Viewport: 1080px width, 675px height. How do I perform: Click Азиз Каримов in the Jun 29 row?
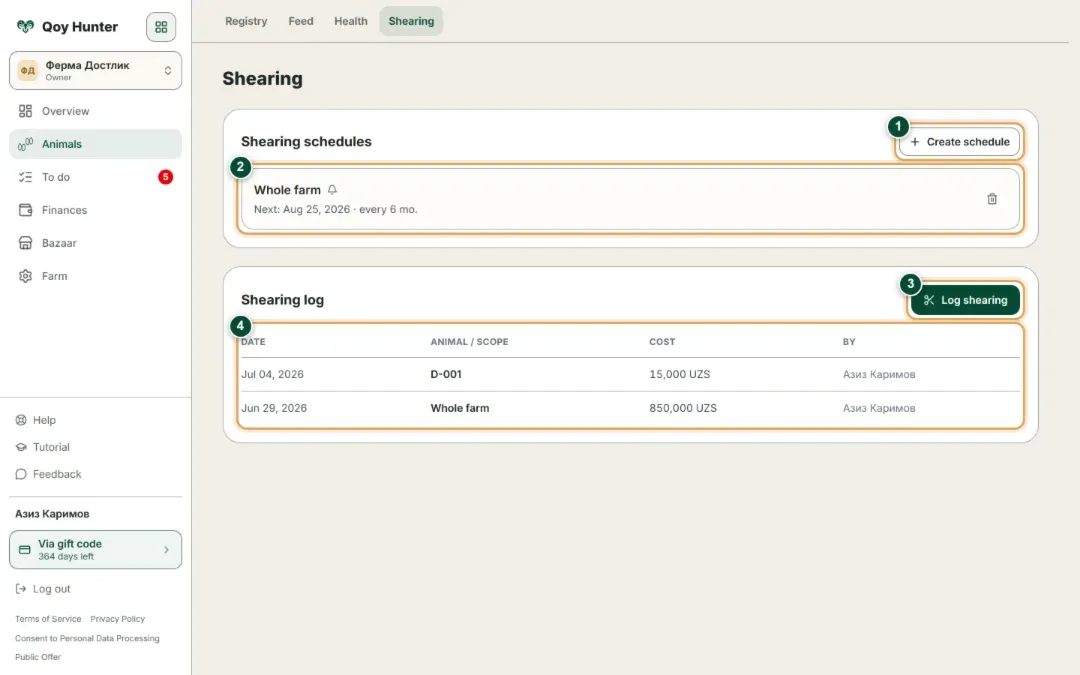coord(879,408)
